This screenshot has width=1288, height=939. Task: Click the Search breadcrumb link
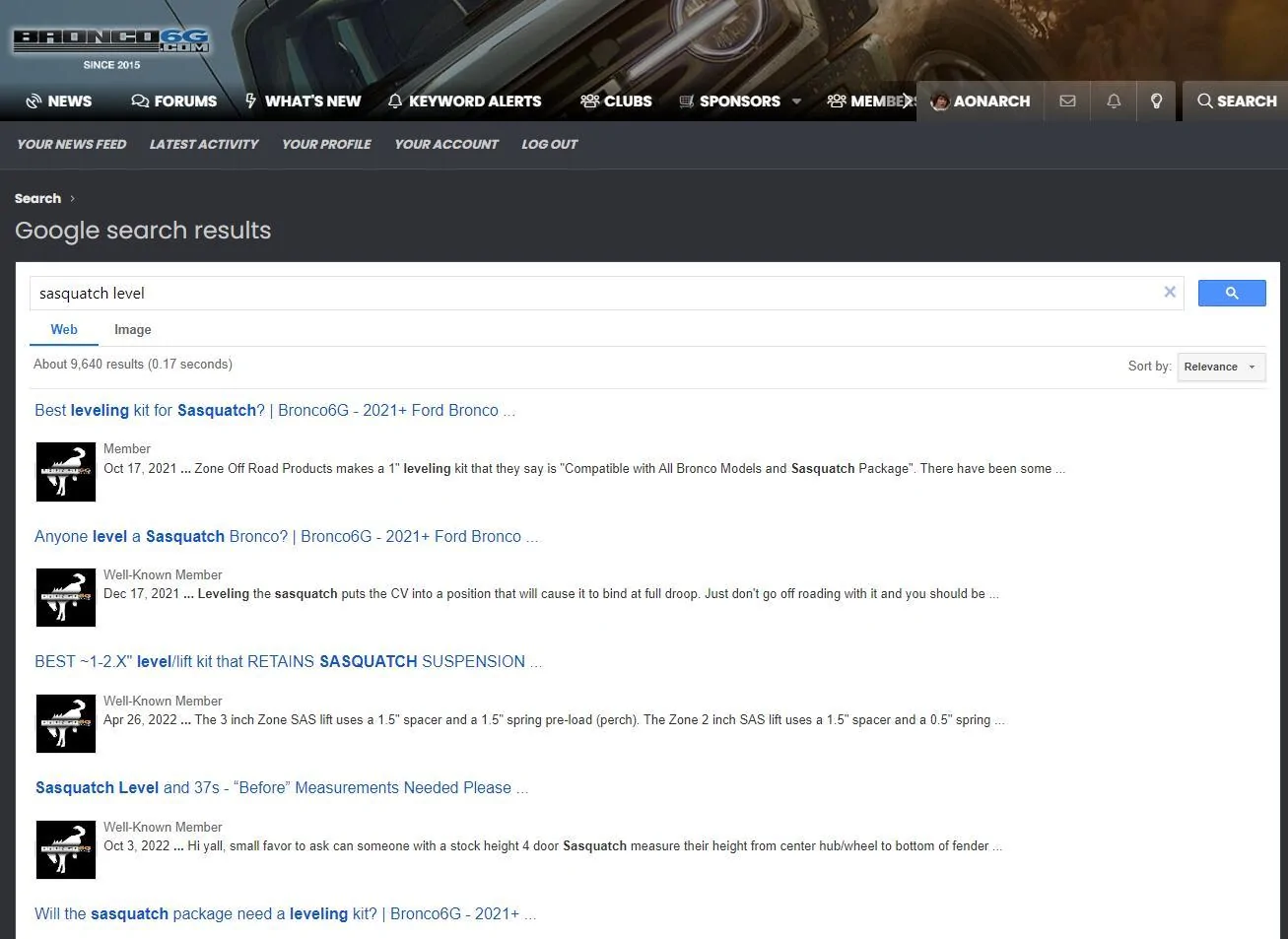coord(37,198)
